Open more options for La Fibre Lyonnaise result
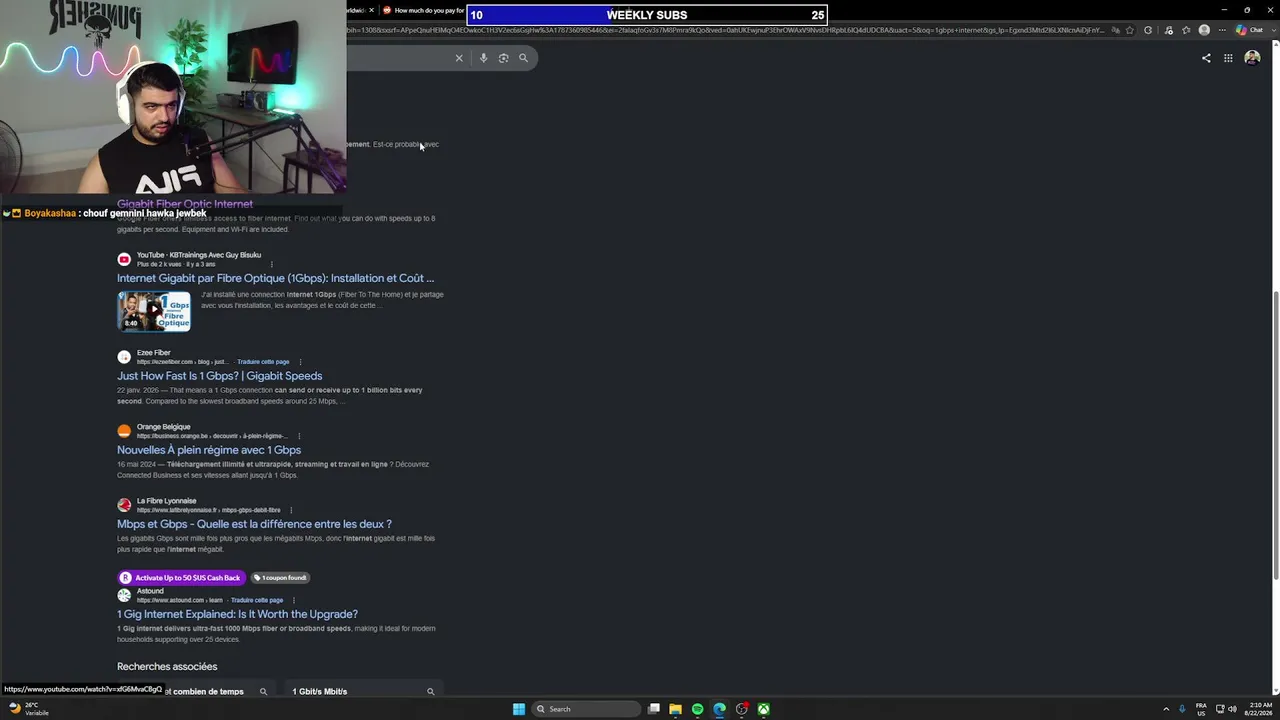The image size is (1280, 720). coord(291,510)
